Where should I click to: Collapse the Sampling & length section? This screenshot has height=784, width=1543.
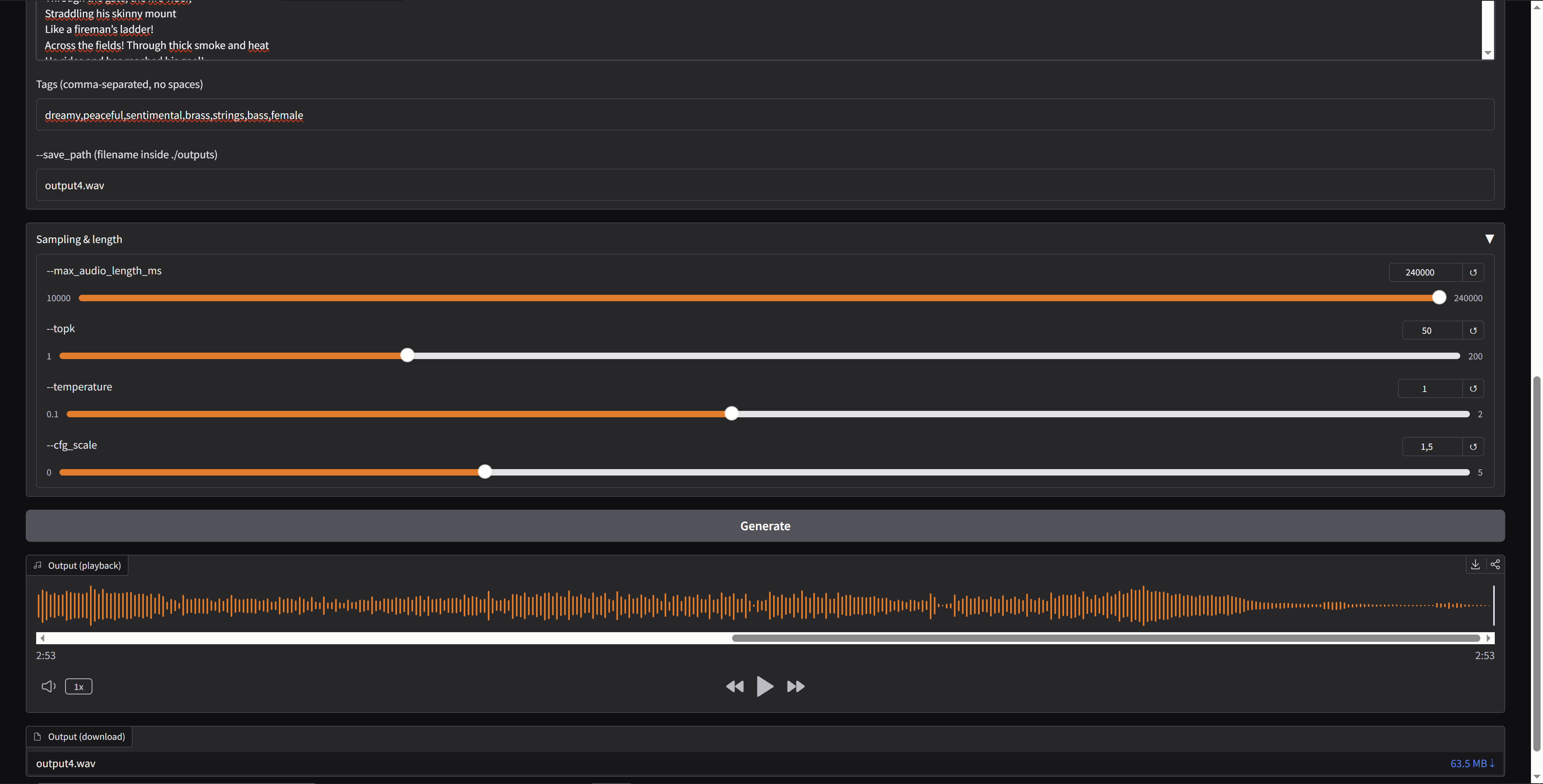1489,239
